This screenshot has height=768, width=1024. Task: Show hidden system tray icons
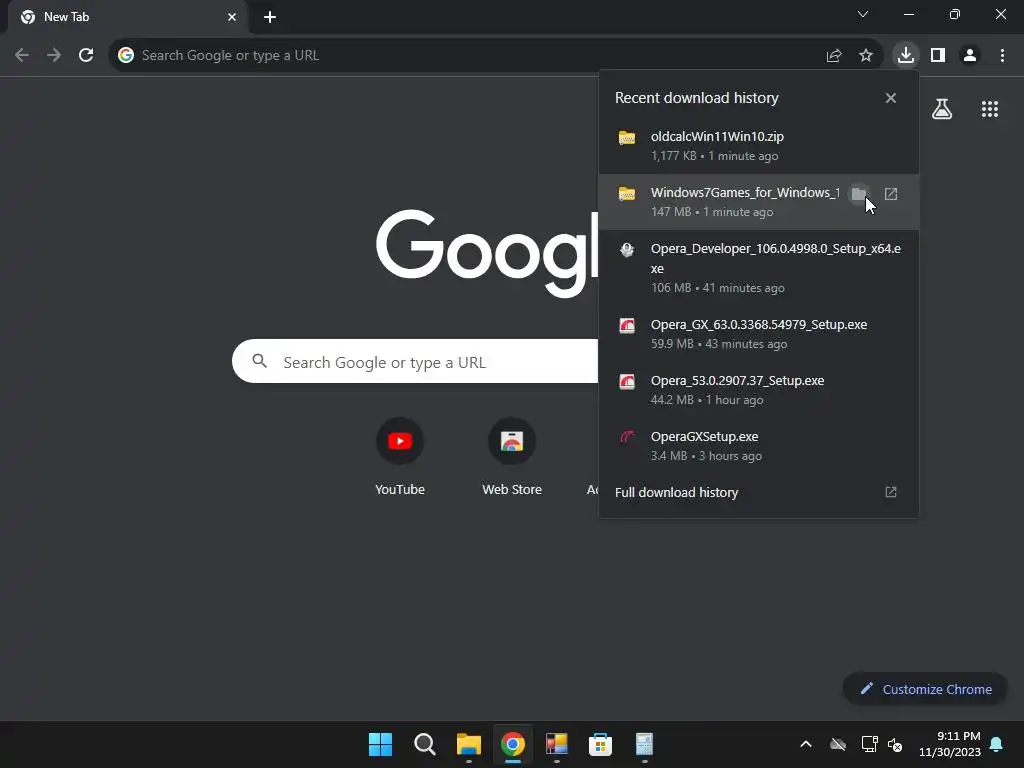pyautogui.click(x=806, y=744)
